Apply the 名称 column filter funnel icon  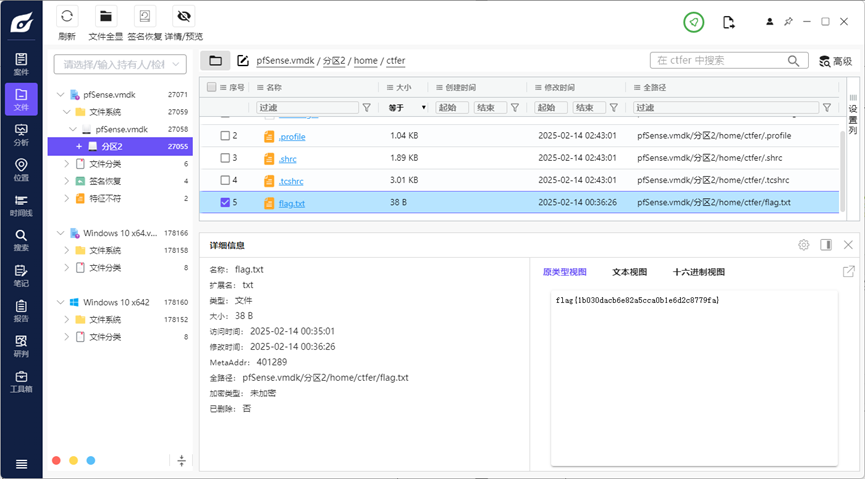click(x=366, y=108)
